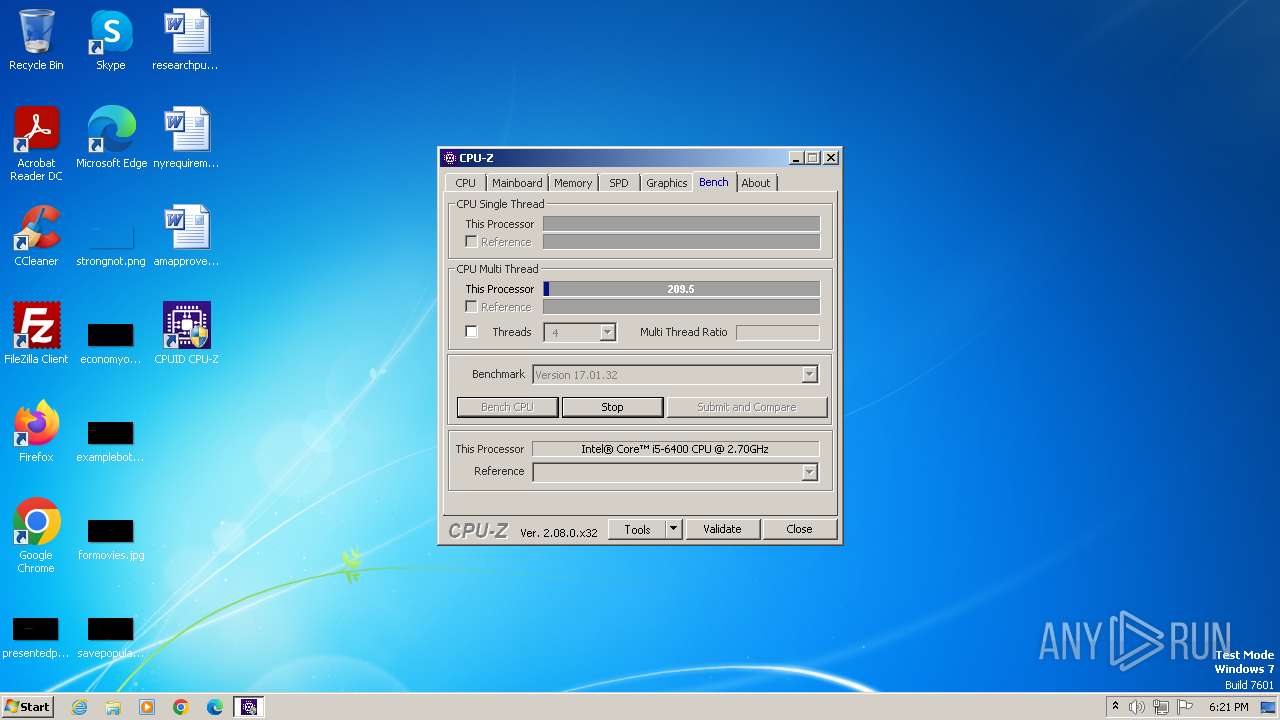1280x720 pixels.
Task: Open the SPD tab
Action: coord(619,183)
